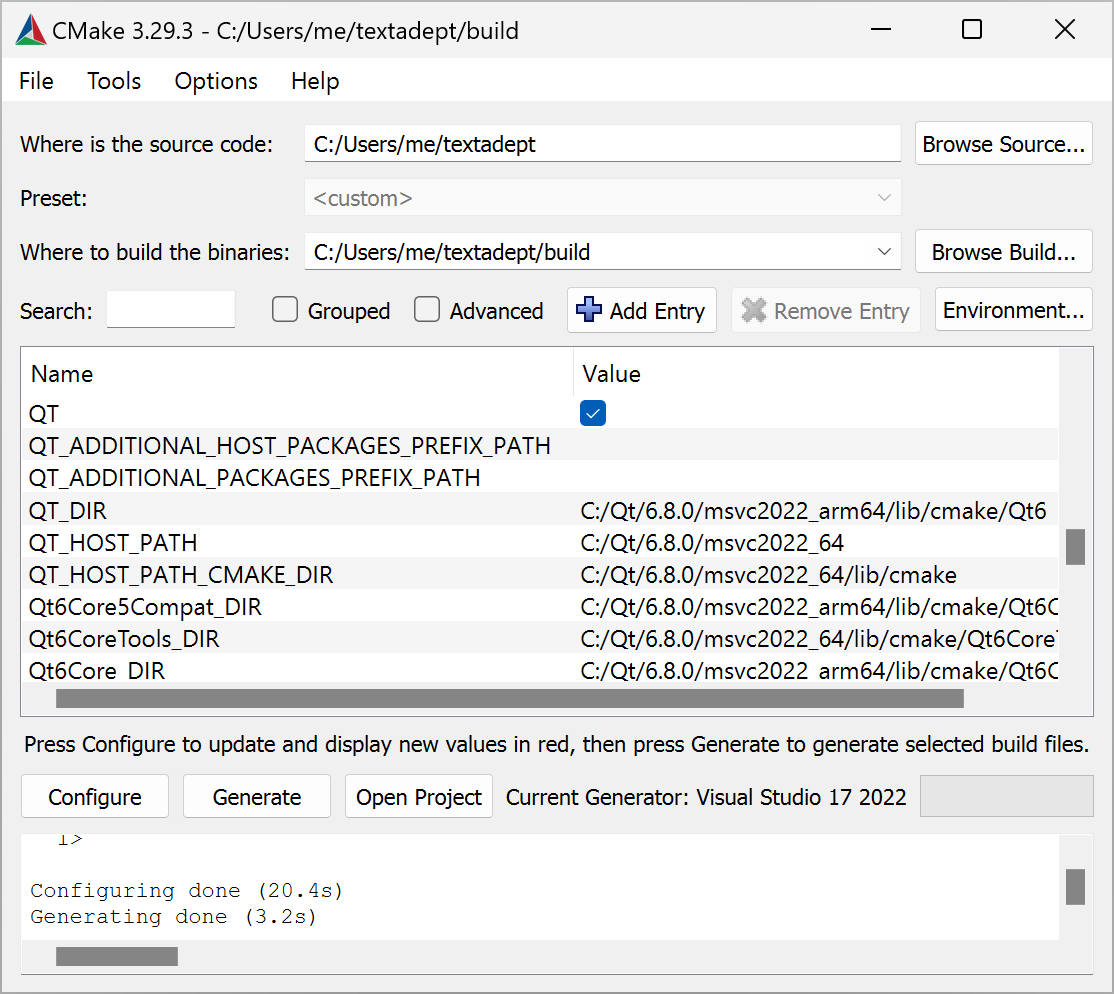This screenshot has width=1114, height=994.
Task: Click the blue plus Add Entry icon
Action: pyautogui.click(x=588, y=310)
